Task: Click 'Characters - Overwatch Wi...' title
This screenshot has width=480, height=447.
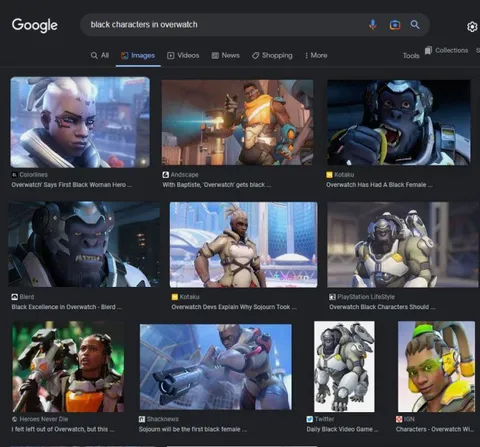Action: [x=435, y=429]
